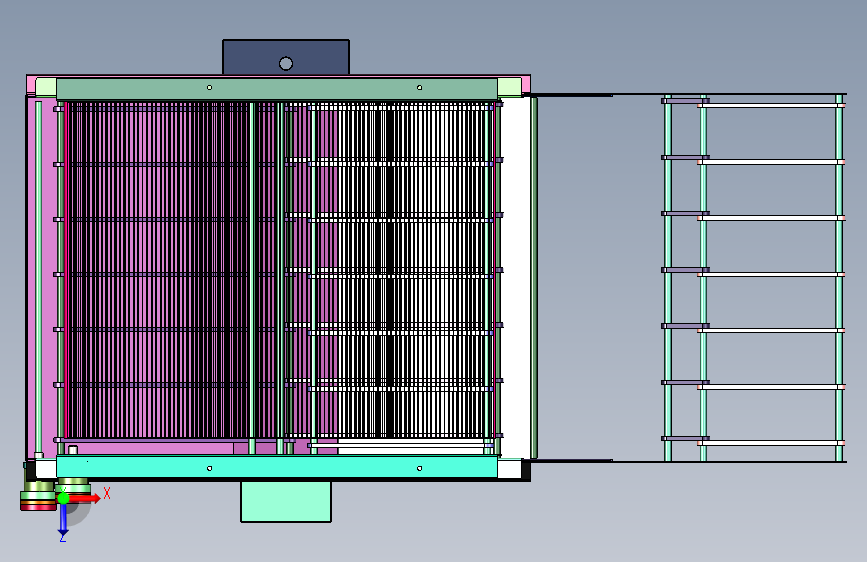Select the green origin sphere of the triad
This screenshot has height=562, width=867.
[63, 498]
